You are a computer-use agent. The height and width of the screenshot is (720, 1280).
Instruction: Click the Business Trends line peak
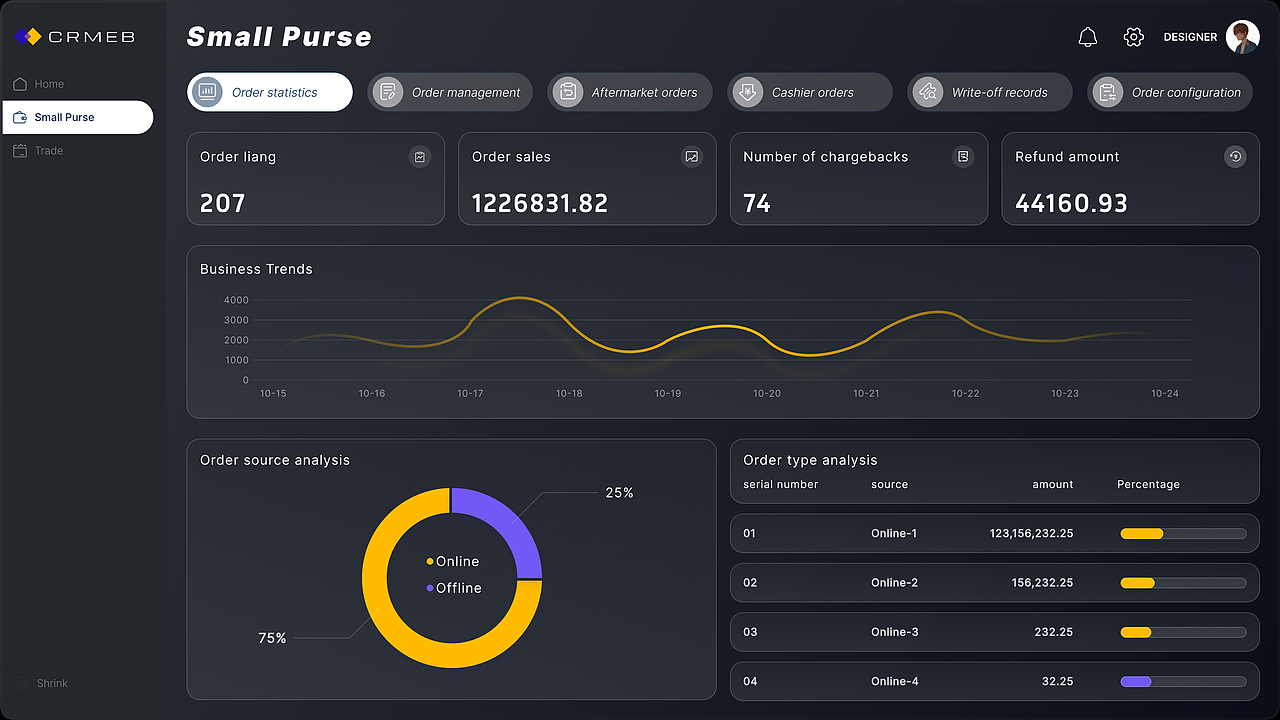[520, 298]
